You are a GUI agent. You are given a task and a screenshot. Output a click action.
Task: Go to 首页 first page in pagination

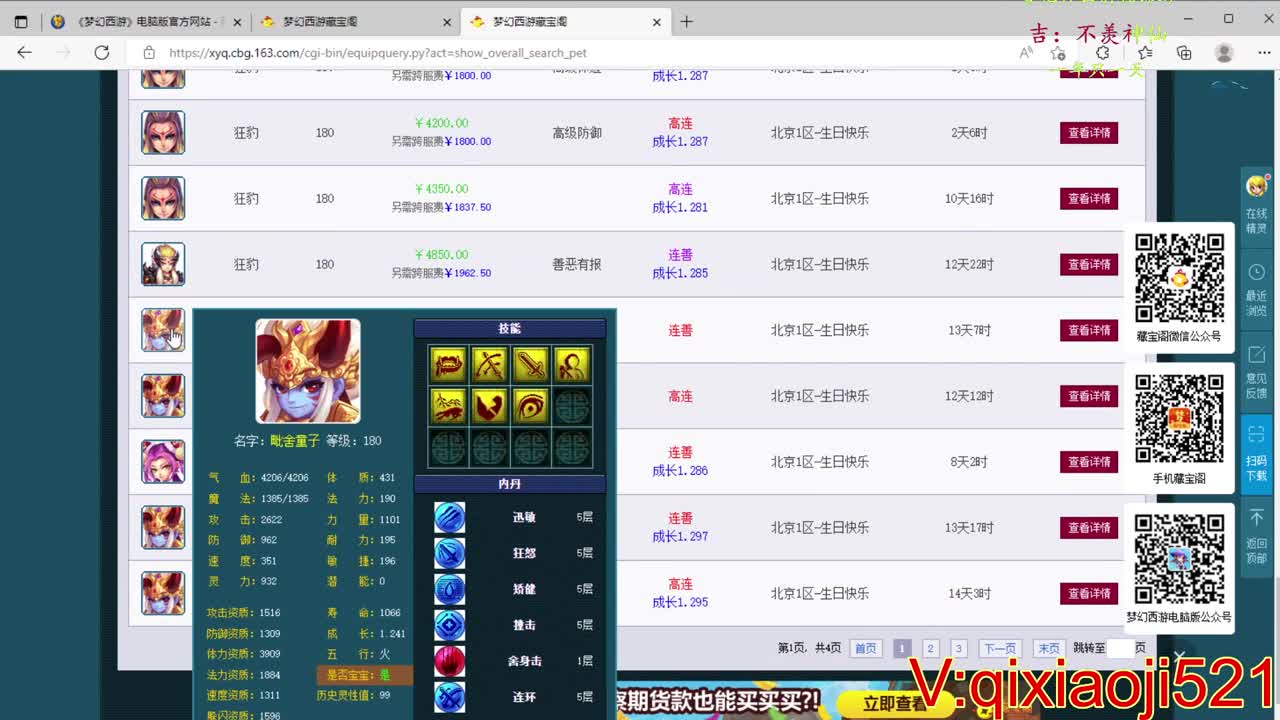coord(865,648)
